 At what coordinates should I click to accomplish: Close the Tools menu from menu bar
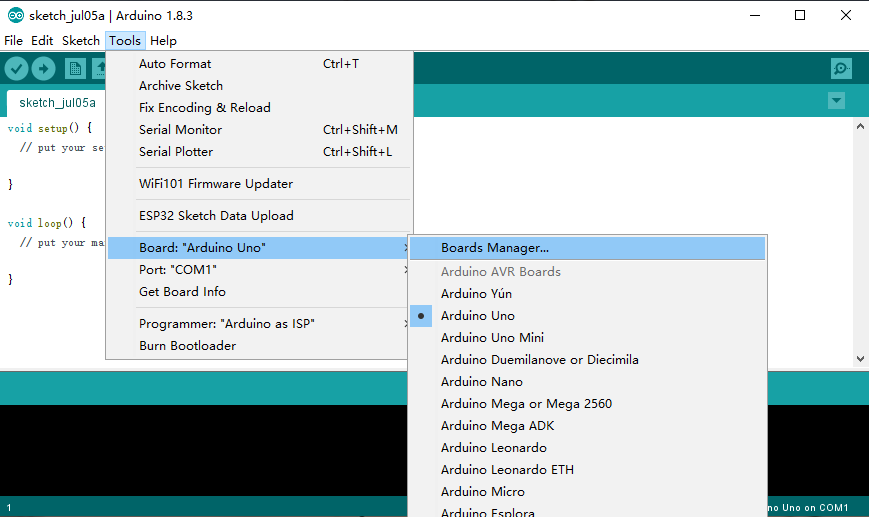point(125,40)
